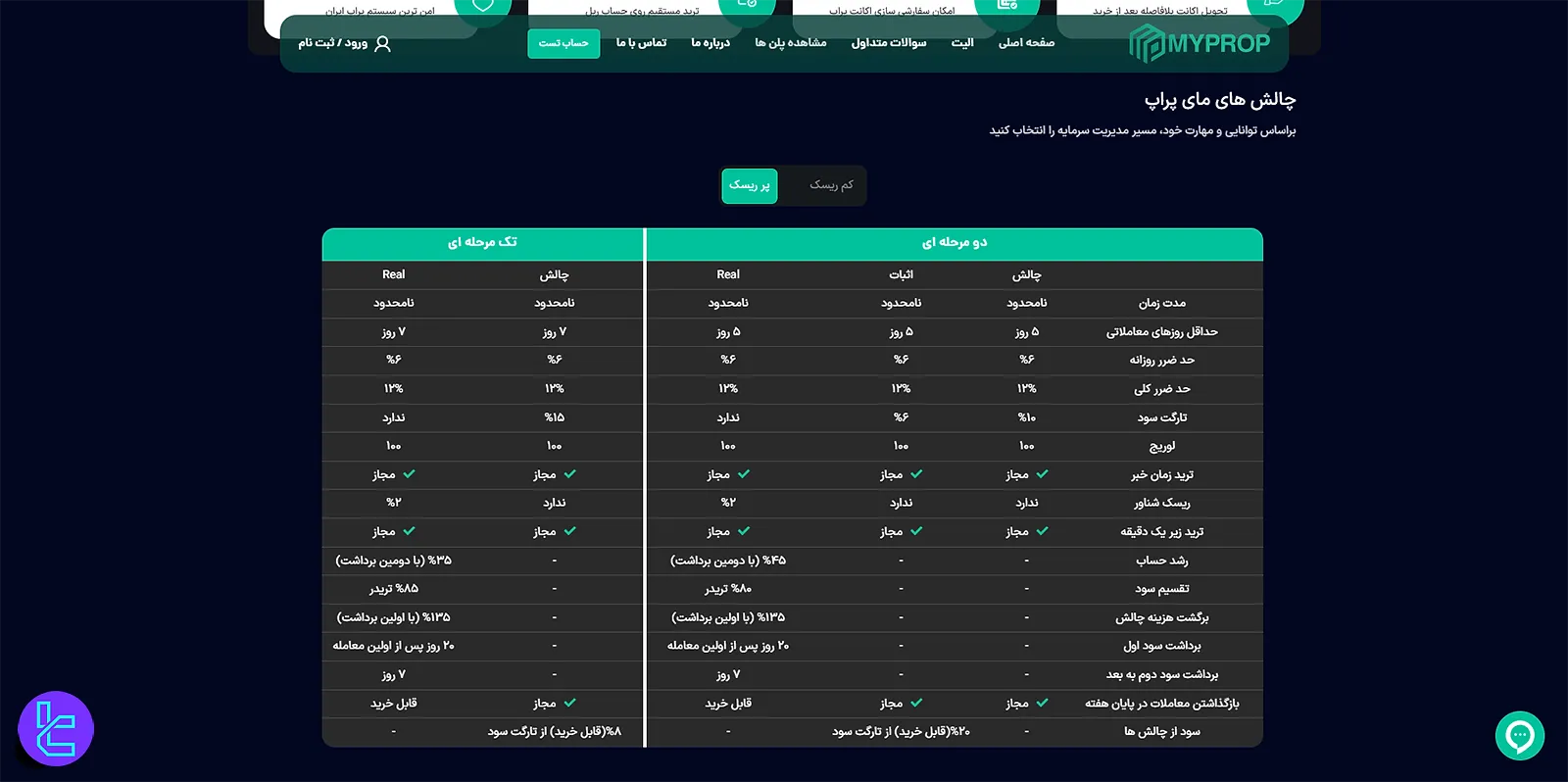Click the %۸۵ تریدر cell
Image resolution: width=1568 pixels, height=782 pixels.
(x=394, y=589)
